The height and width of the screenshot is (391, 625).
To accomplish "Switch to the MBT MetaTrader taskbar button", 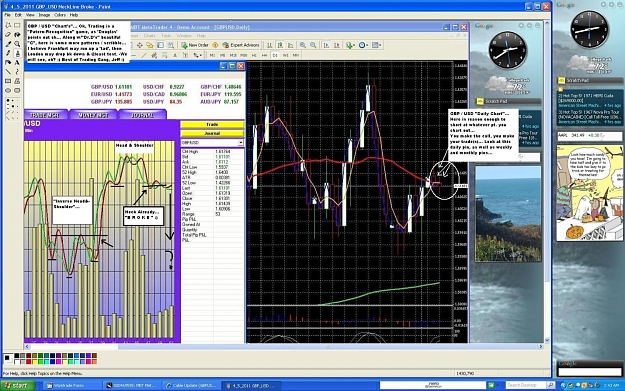I will (x=132, y=385).
